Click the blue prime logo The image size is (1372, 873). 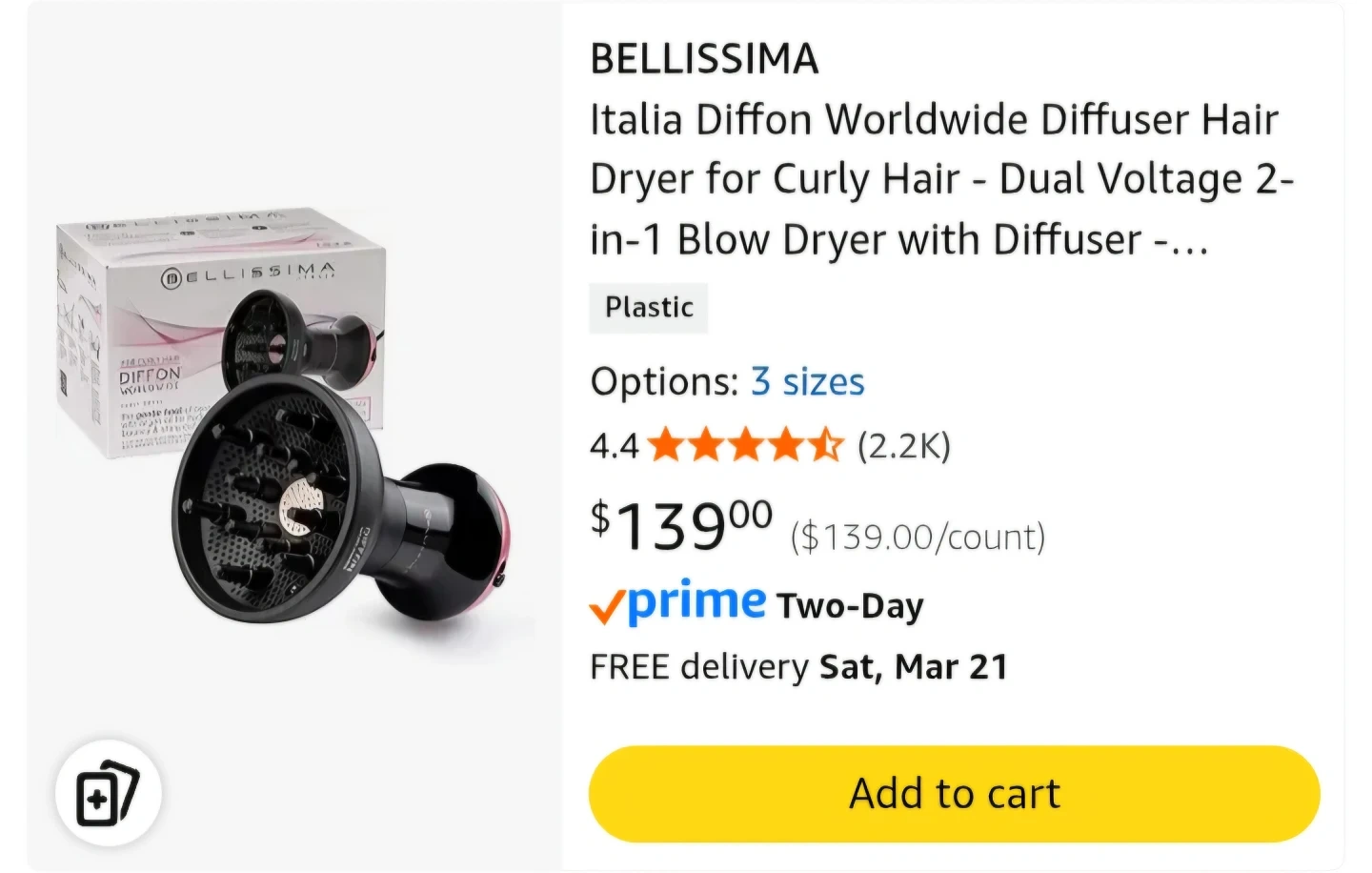[697, 602]
